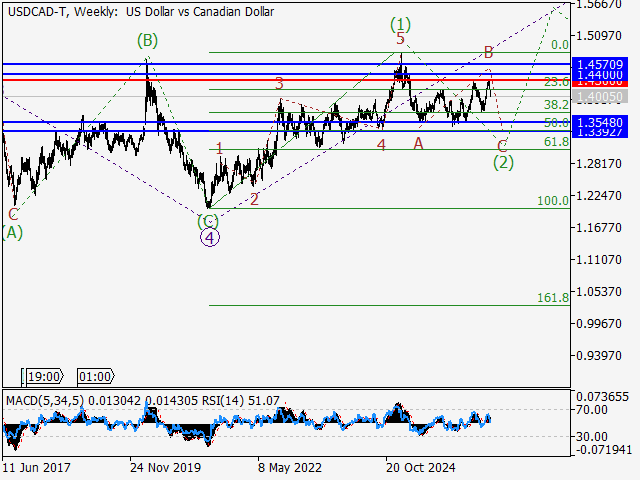Screen dimensions: 640x480
Task: Select the blue 1.35480 price level label
Action: (x=600, y=122)
